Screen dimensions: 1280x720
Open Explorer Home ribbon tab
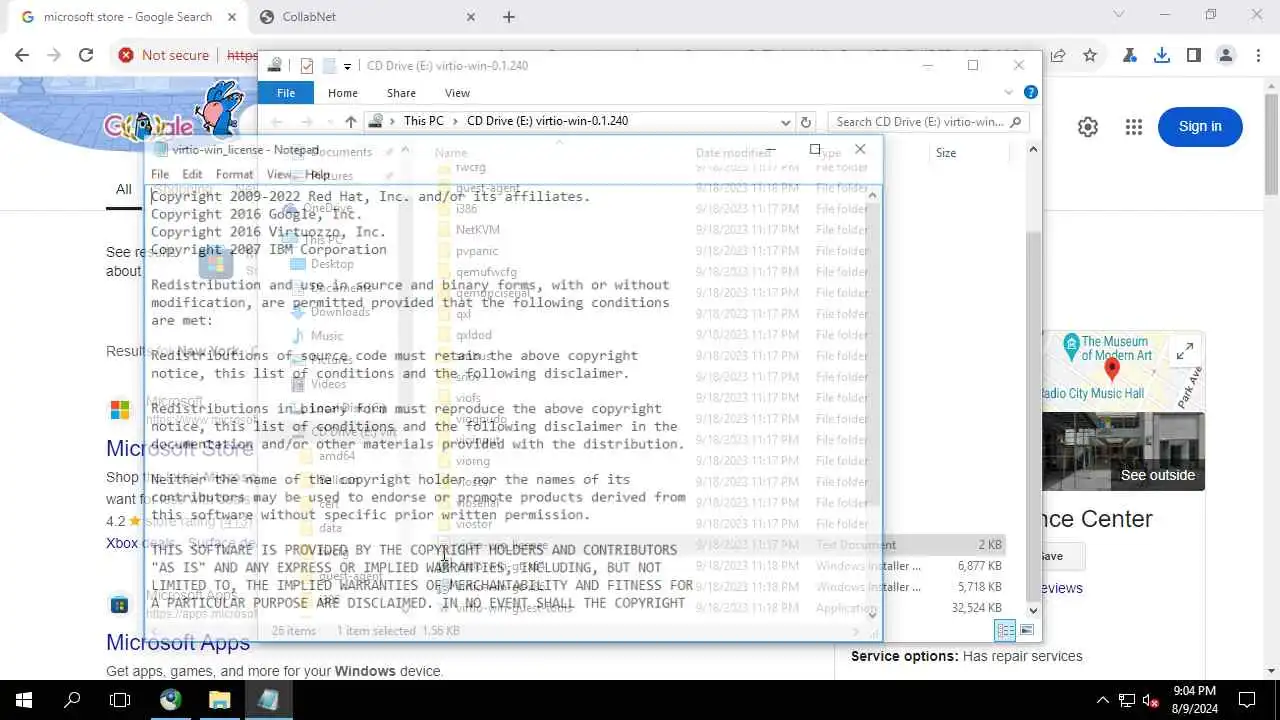pos(343,93)
